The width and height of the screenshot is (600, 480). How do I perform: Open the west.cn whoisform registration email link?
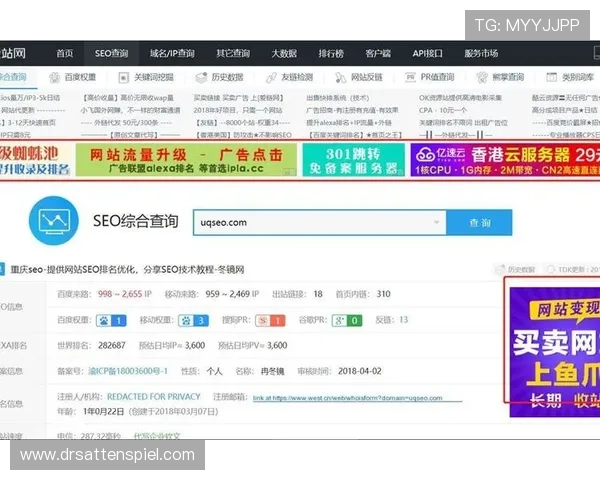coord(347,398)
